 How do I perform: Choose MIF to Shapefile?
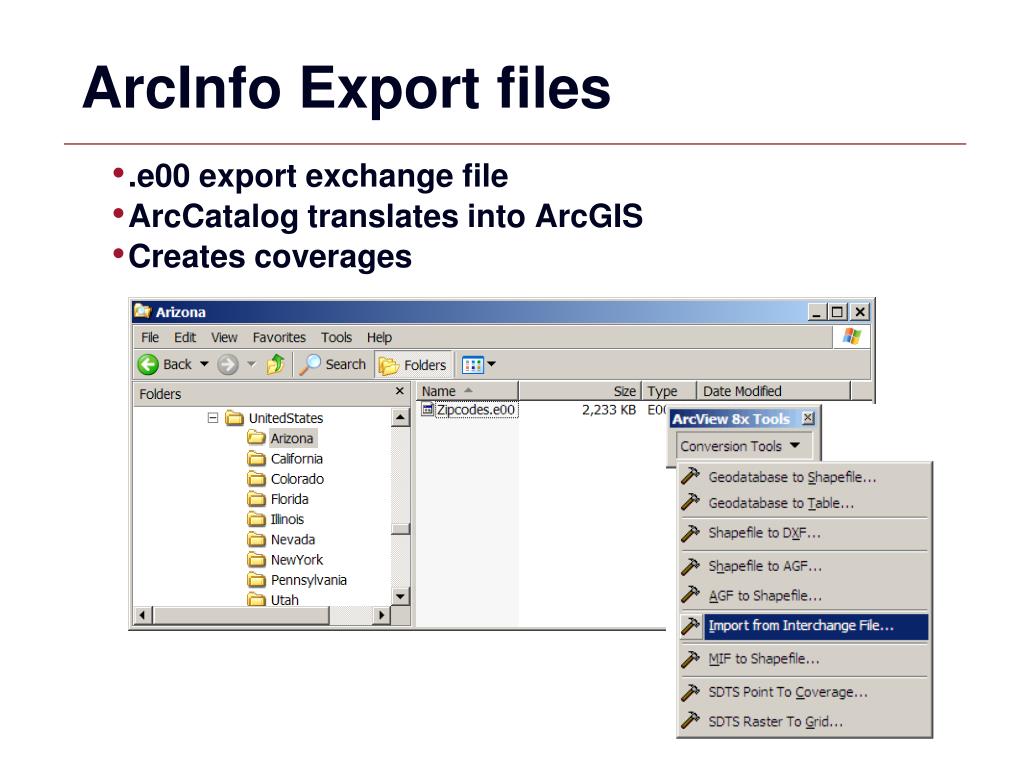[x=803, y=659]
